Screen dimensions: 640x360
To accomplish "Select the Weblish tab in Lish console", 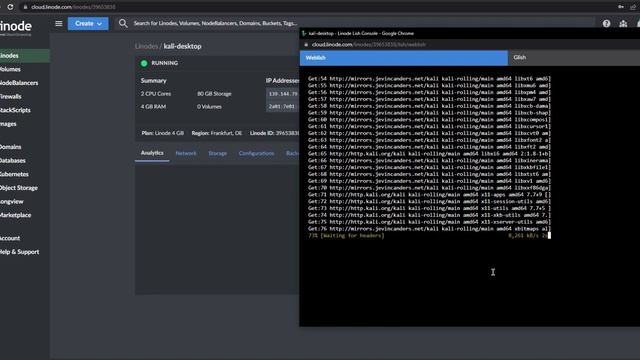I will pyautogui.click(x=404, y=58).
